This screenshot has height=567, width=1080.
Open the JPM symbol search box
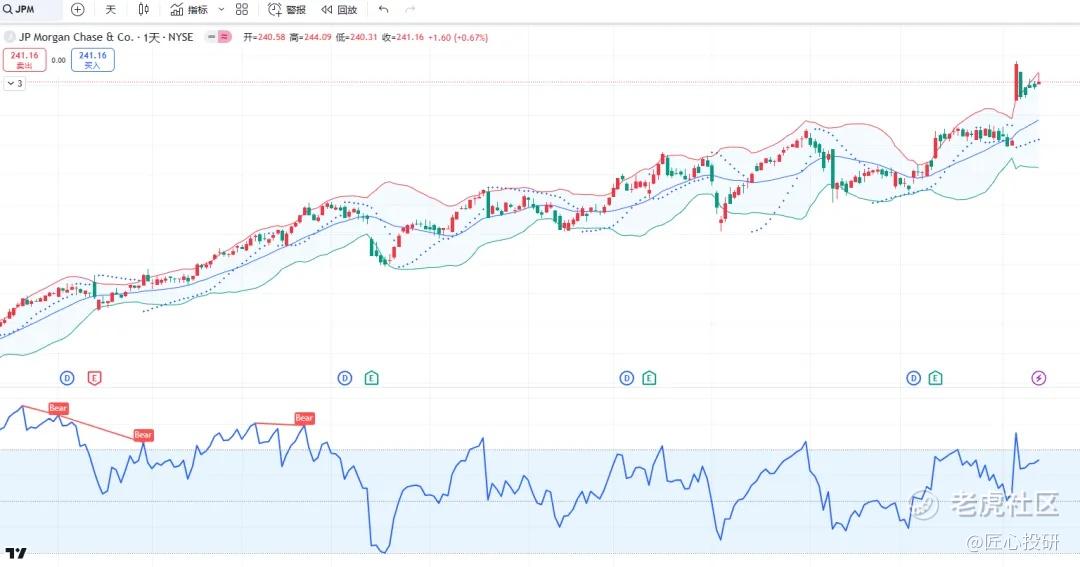pyautogui.click(x=30, y=10)
